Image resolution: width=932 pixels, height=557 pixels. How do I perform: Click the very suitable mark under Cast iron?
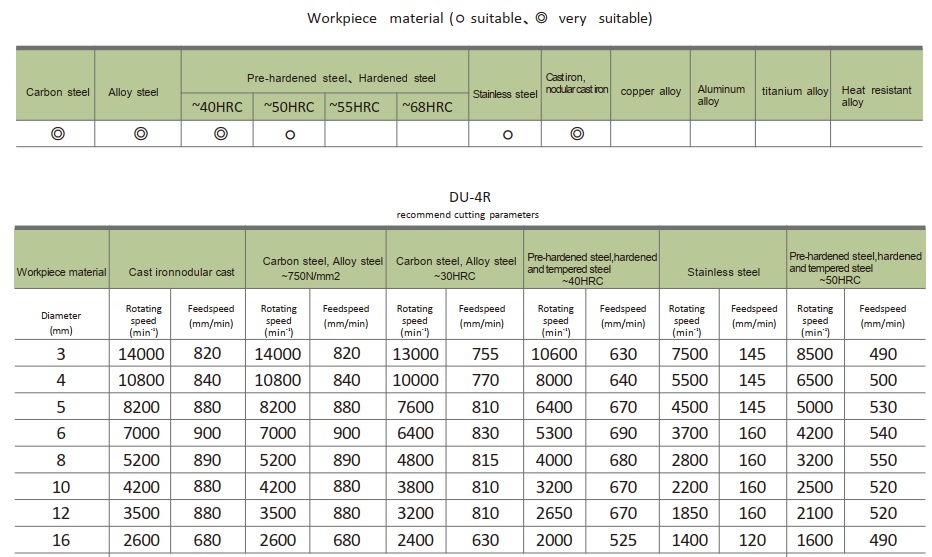click(577, 134)
